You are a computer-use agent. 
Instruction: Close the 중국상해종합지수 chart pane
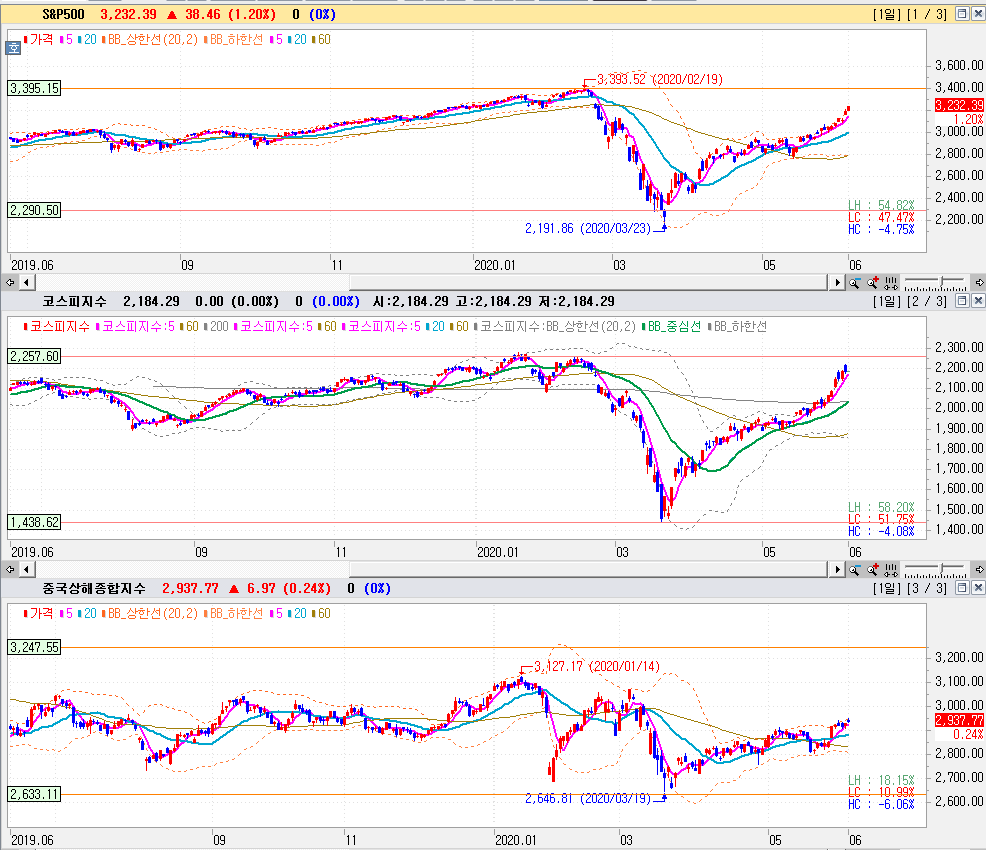tap(978, 588)
